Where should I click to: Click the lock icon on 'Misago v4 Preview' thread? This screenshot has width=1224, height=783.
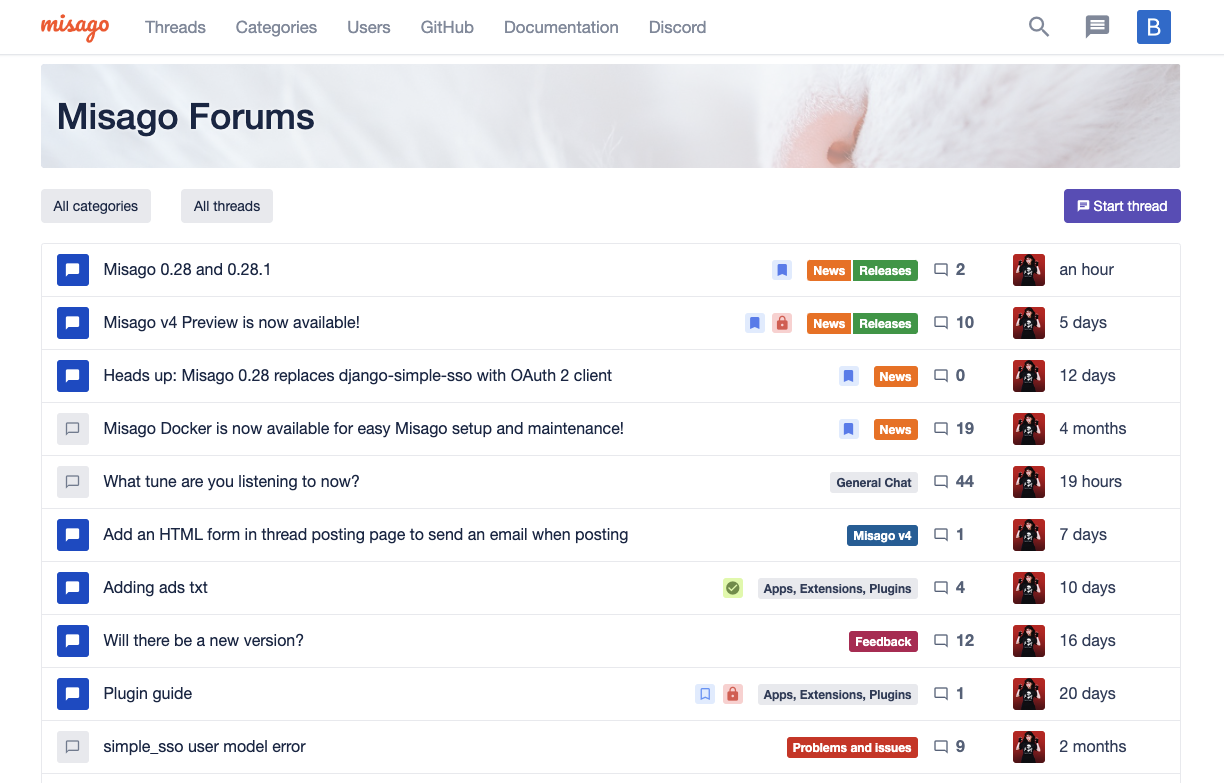781,323
